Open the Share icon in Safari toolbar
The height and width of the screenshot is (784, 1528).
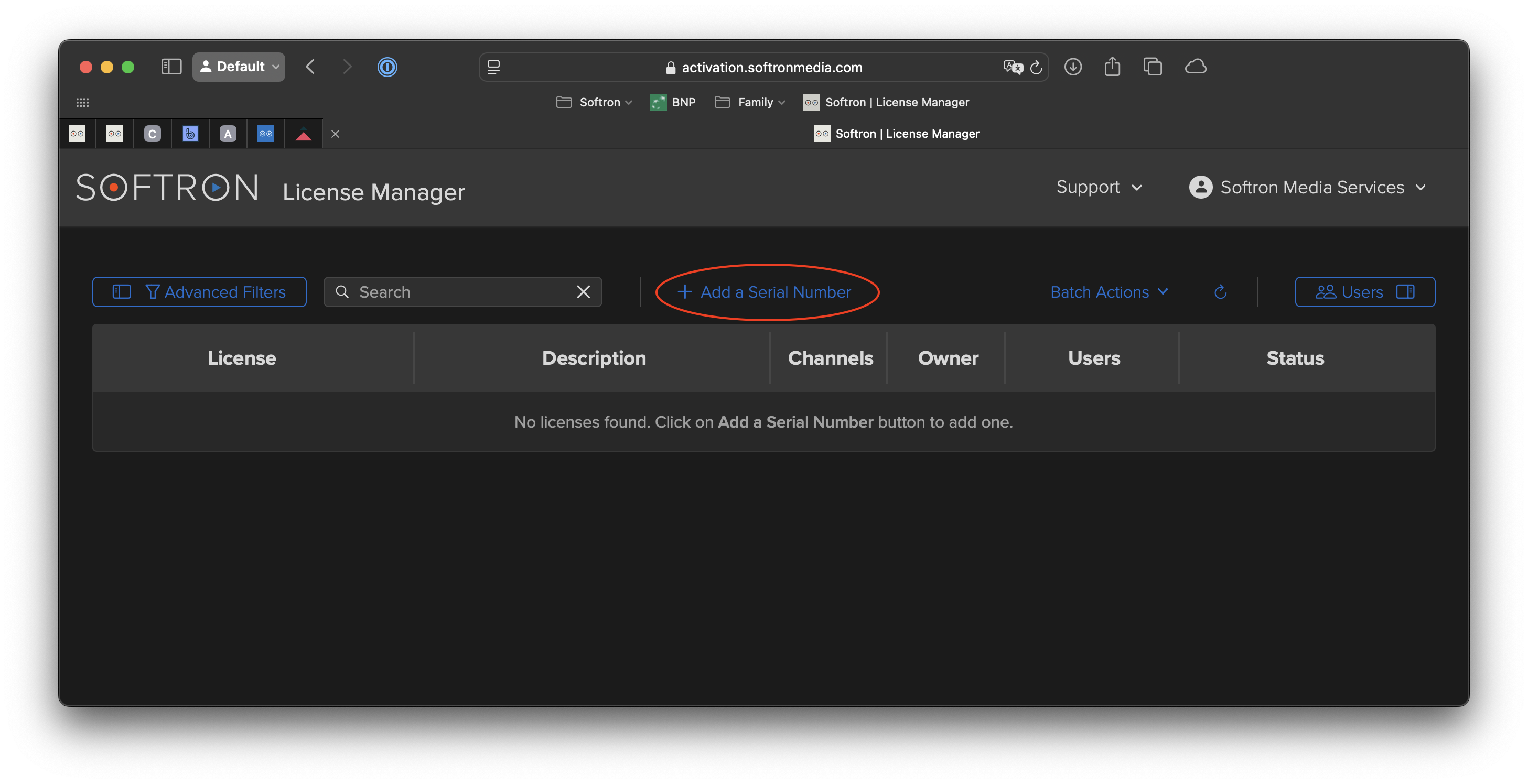point(1112,67)
